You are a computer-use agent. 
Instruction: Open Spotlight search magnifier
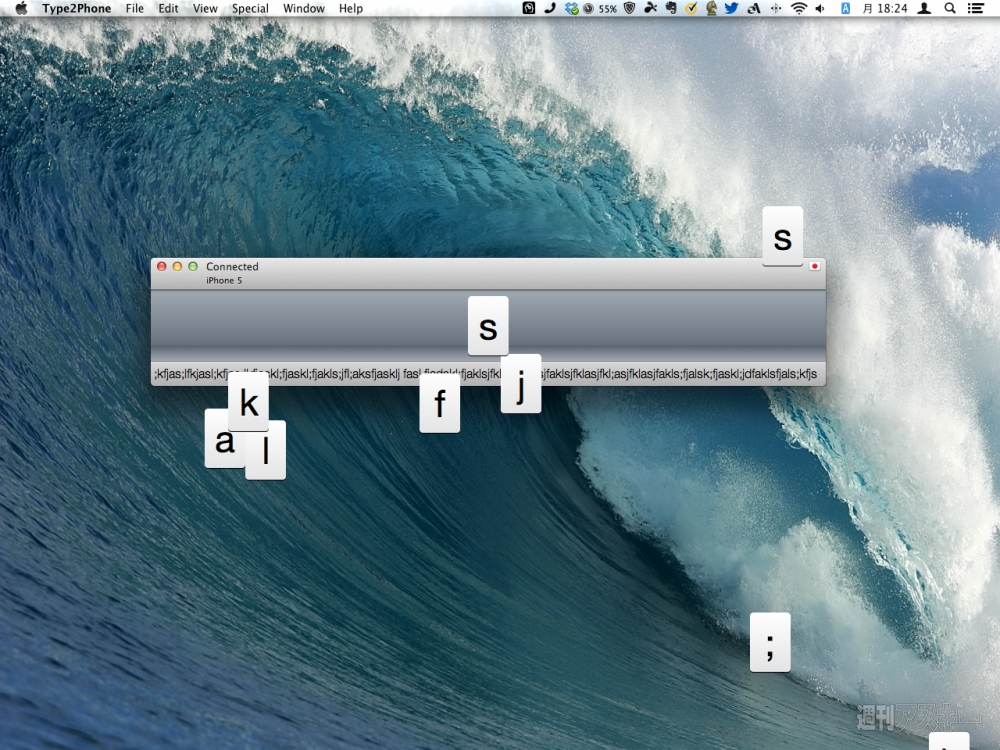pos(950,8)
